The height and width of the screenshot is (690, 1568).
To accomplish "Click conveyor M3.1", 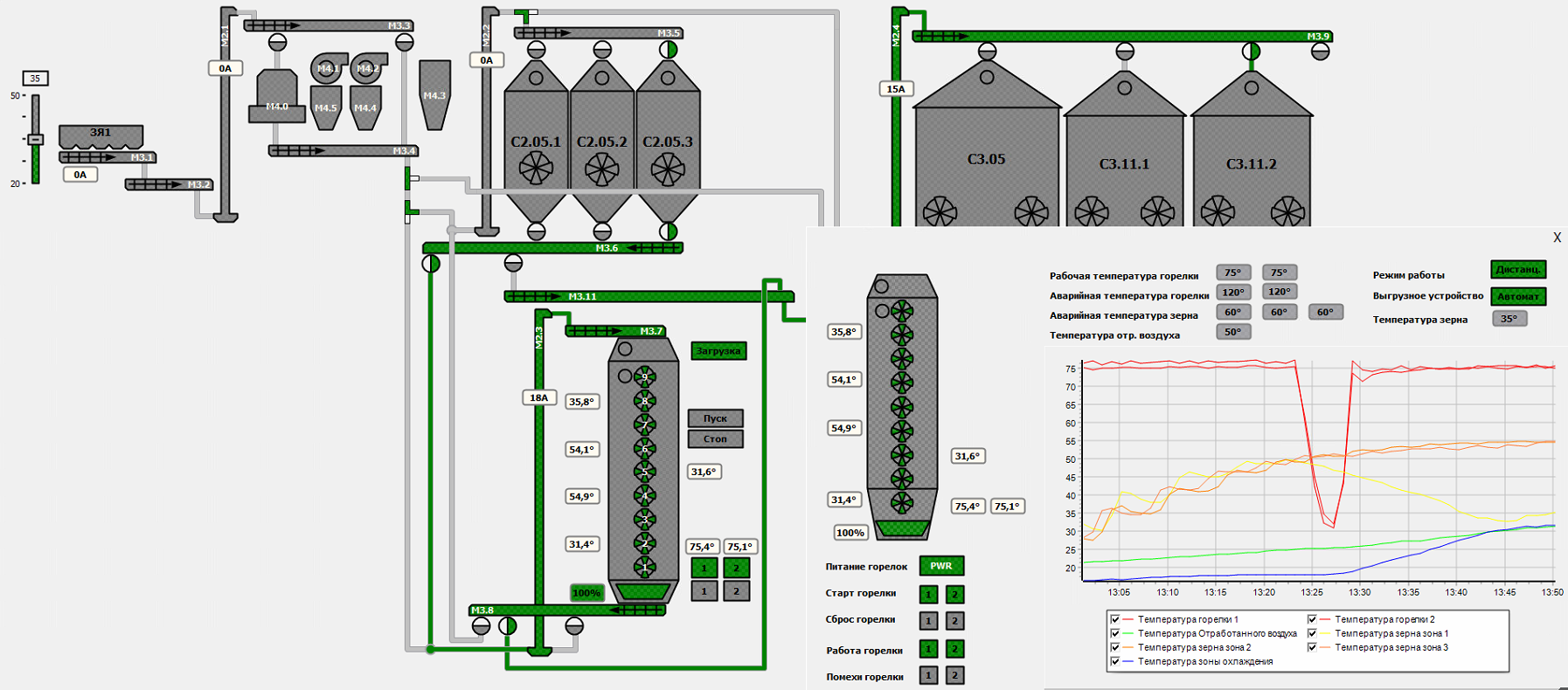I will [108, 157].
